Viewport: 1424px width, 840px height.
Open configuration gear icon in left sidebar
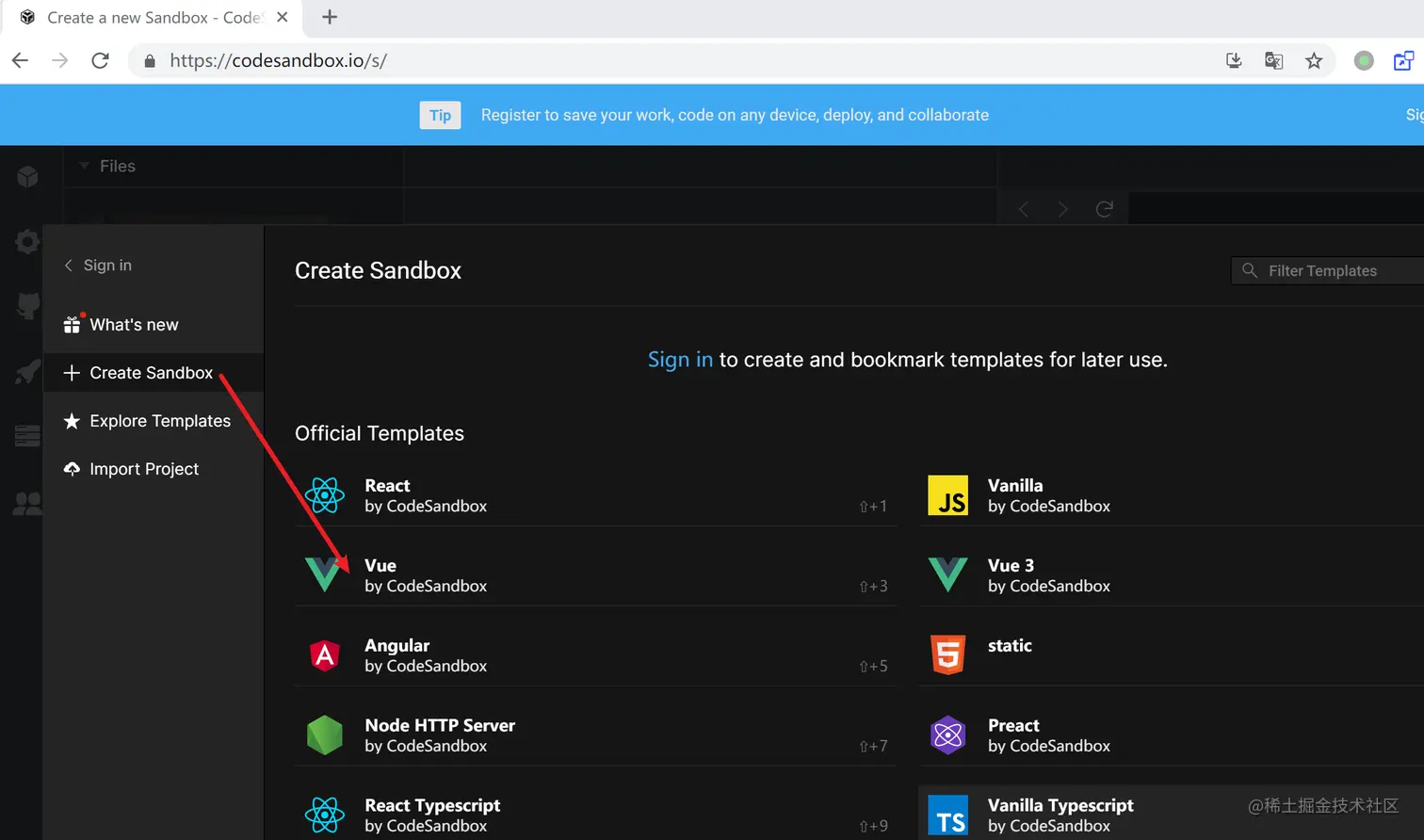click(27, 241)
